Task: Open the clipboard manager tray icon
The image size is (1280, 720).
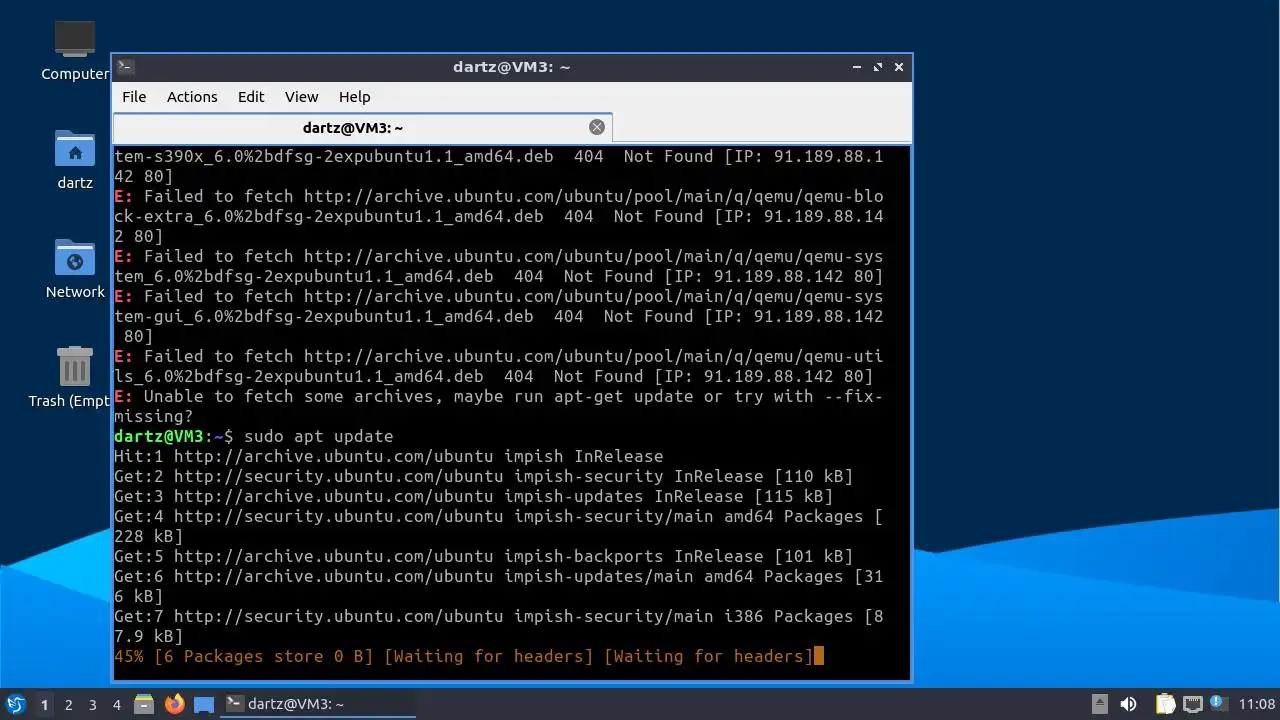Action: click(1165, 704)
